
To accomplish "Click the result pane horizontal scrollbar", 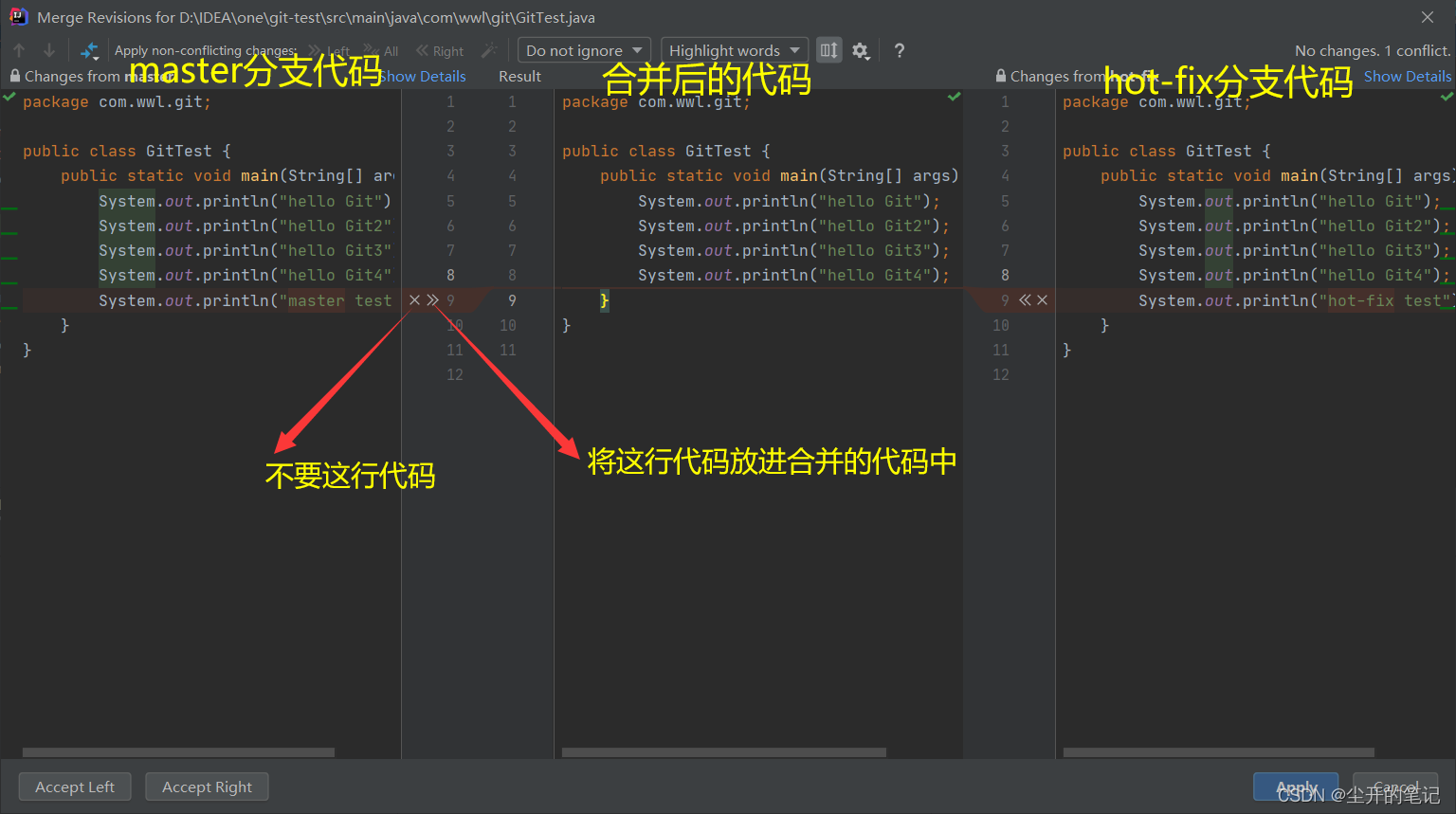I will point(723,751).
